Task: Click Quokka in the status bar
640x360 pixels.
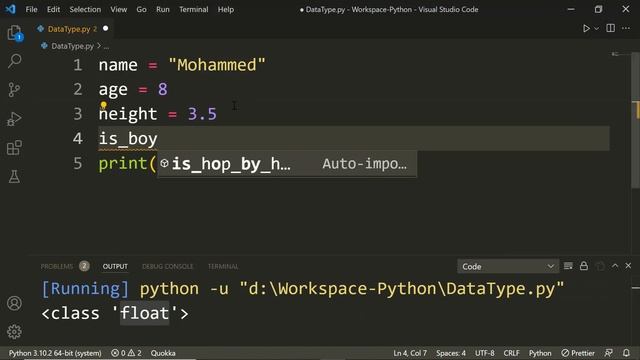Action: (x=163, y=353)
